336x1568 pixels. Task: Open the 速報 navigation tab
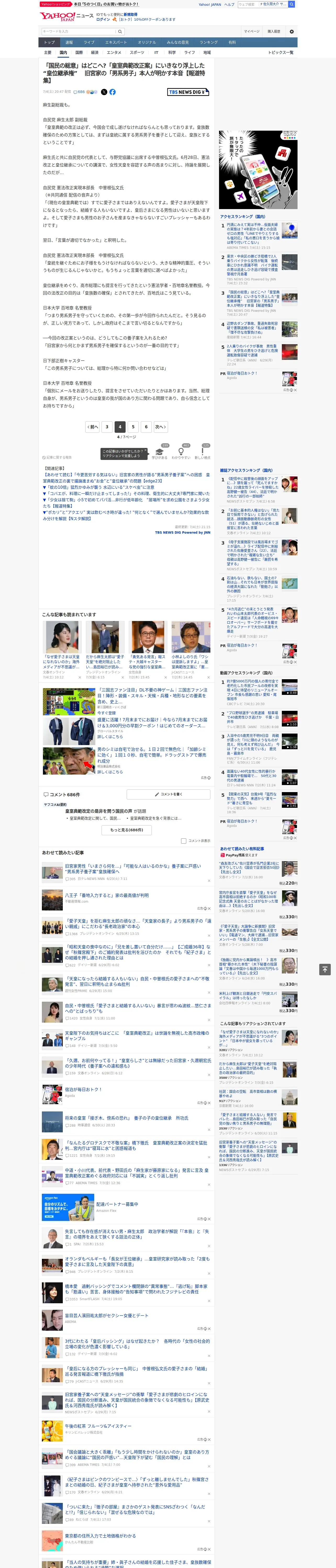point(69,43)
